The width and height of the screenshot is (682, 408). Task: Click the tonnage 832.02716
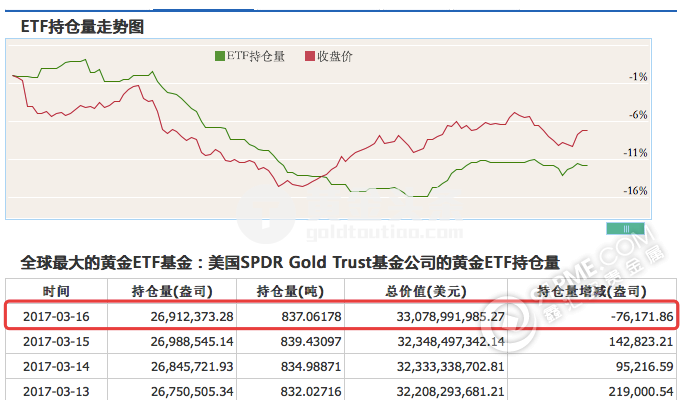(x=311, y=391)
